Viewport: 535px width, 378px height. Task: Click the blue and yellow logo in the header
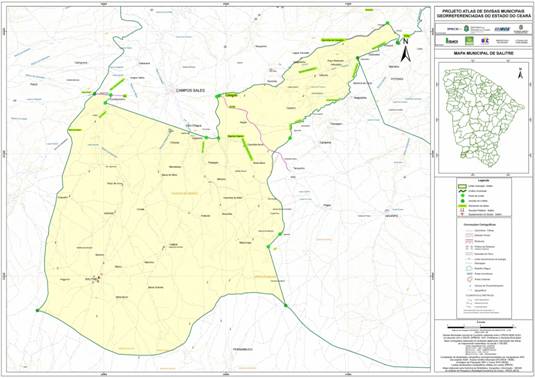pyautogui.click(x=485, y=41)
